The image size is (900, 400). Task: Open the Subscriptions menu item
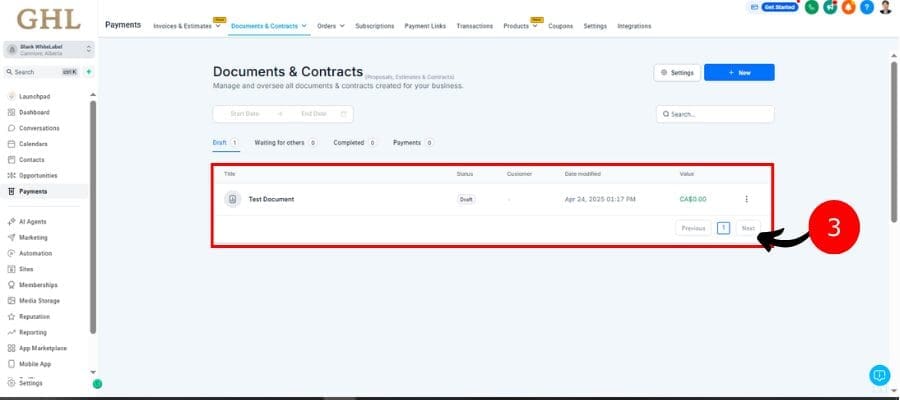click(x=375, y=26)
